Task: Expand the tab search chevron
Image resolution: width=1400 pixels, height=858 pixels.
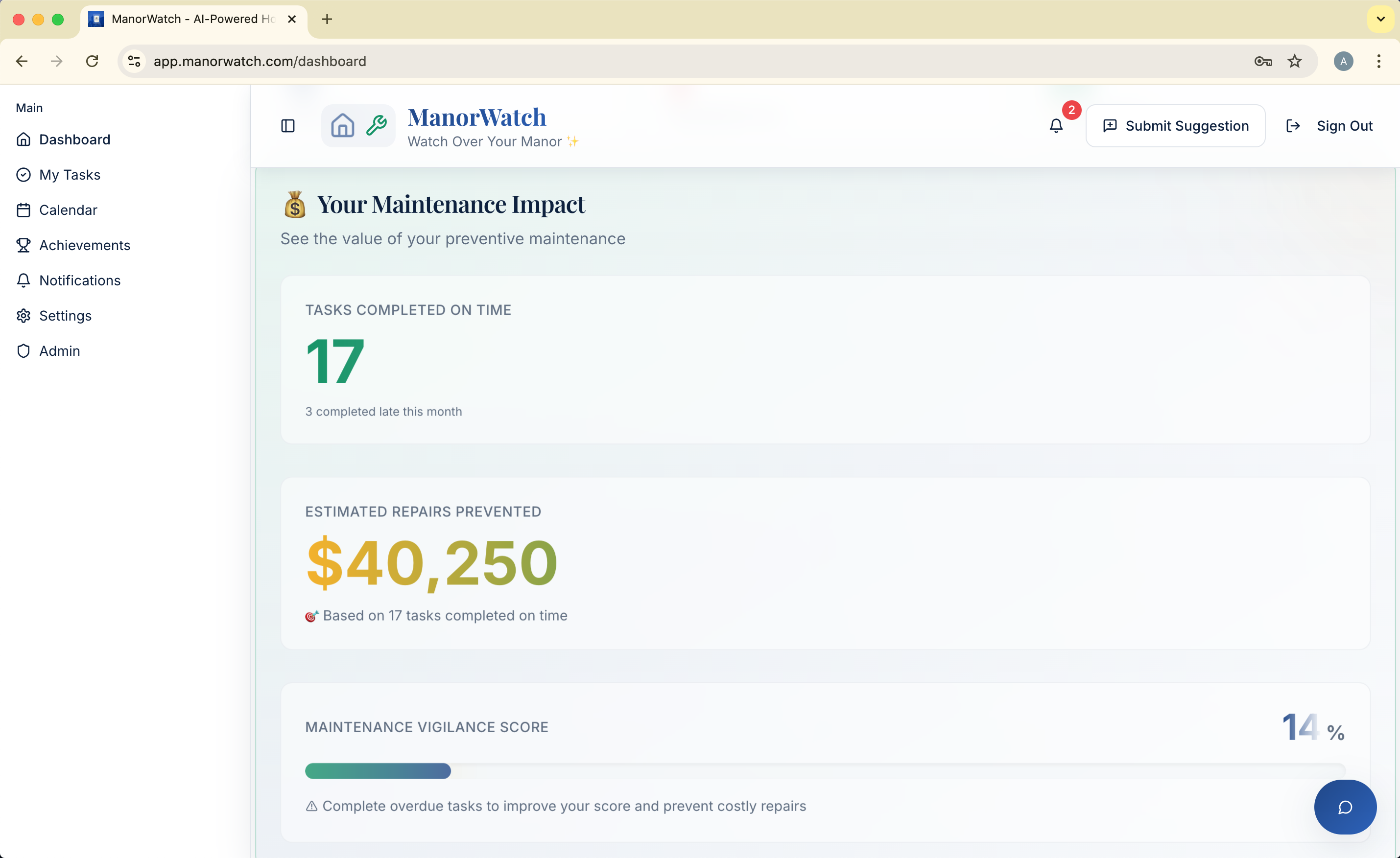Action: pyautogui.click(x=1380, y=19)
